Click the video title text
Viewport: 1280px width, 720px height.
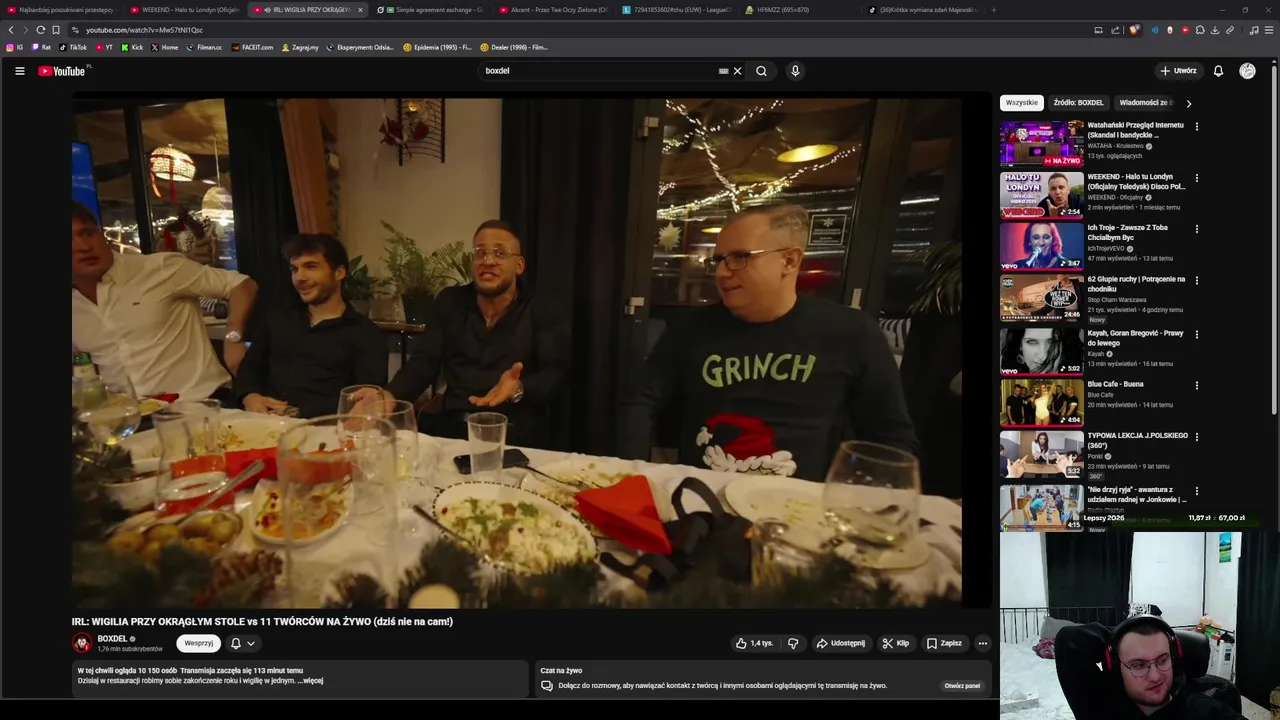[262, 622]
